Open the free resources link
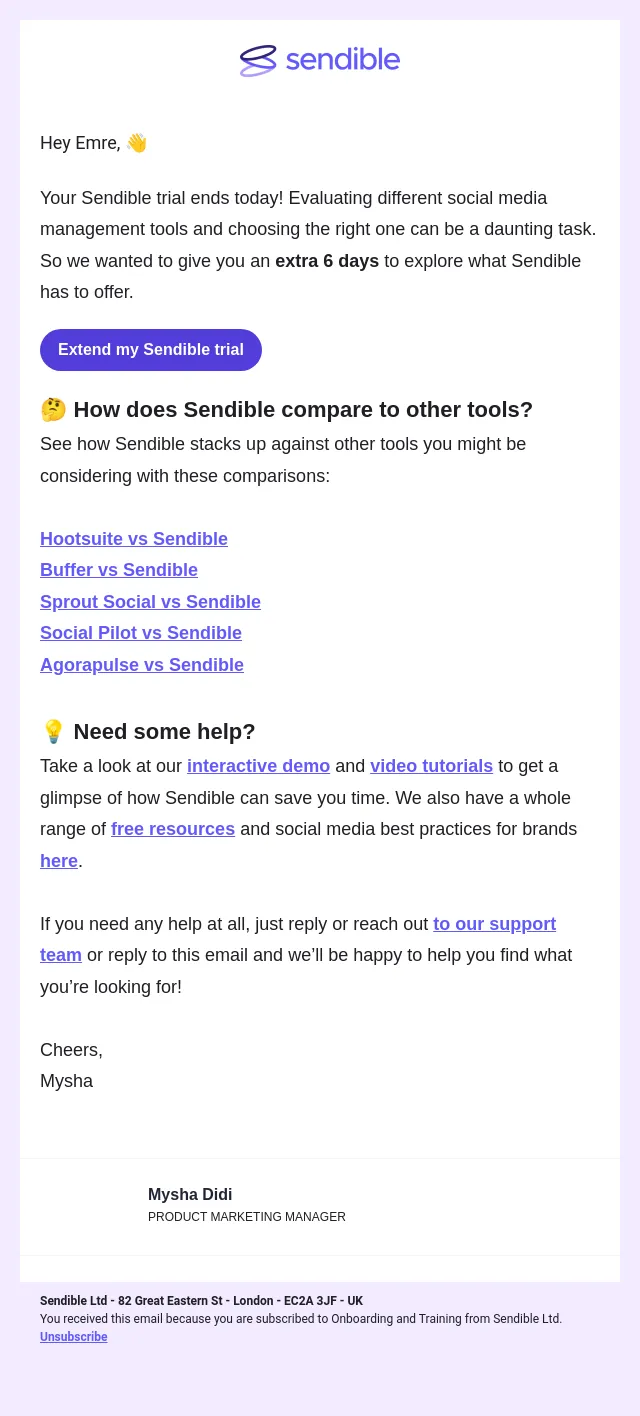The image size is (640, 1416). point(173,829)
